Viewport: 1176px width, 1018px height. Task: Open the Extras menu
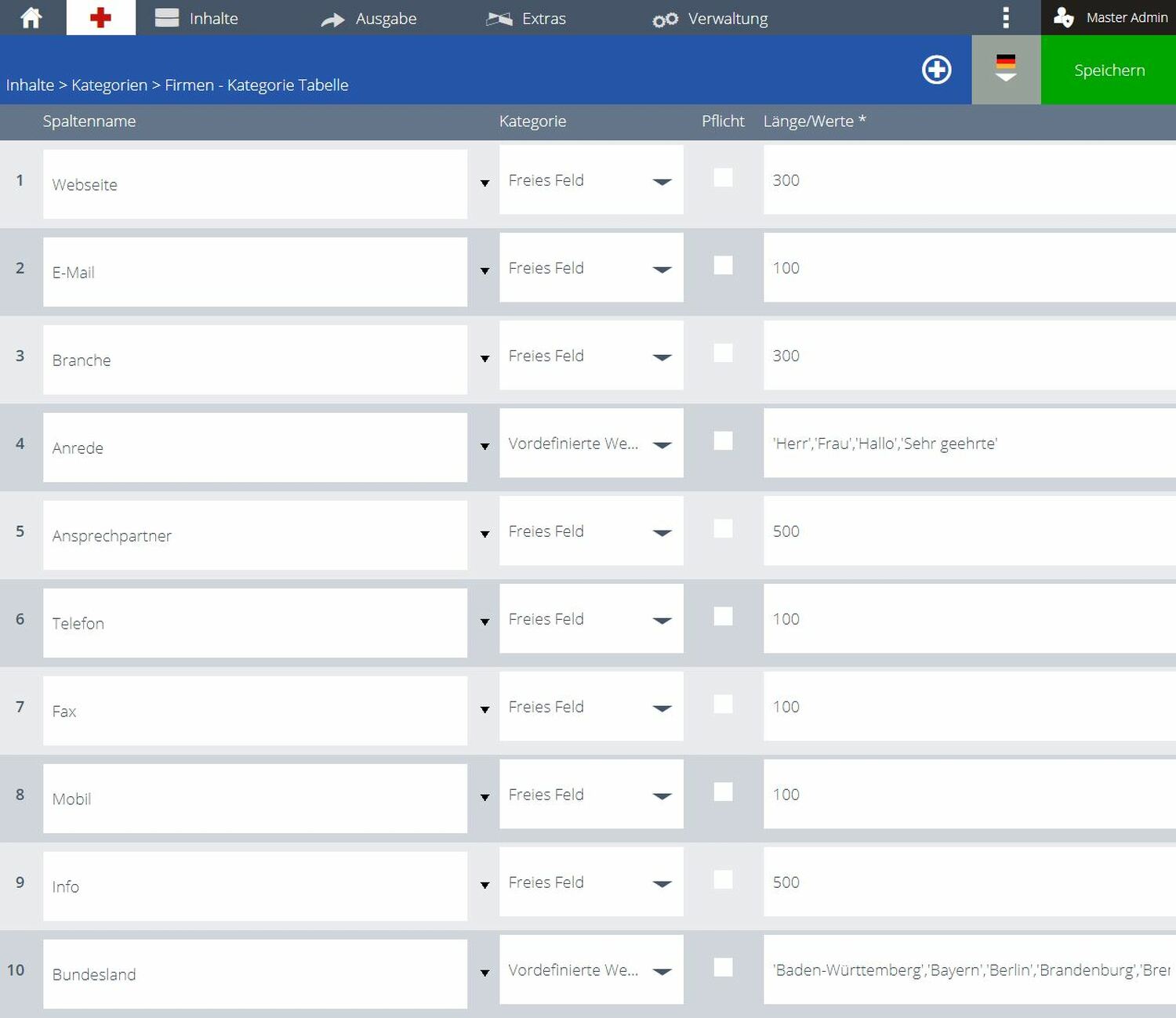526,19
